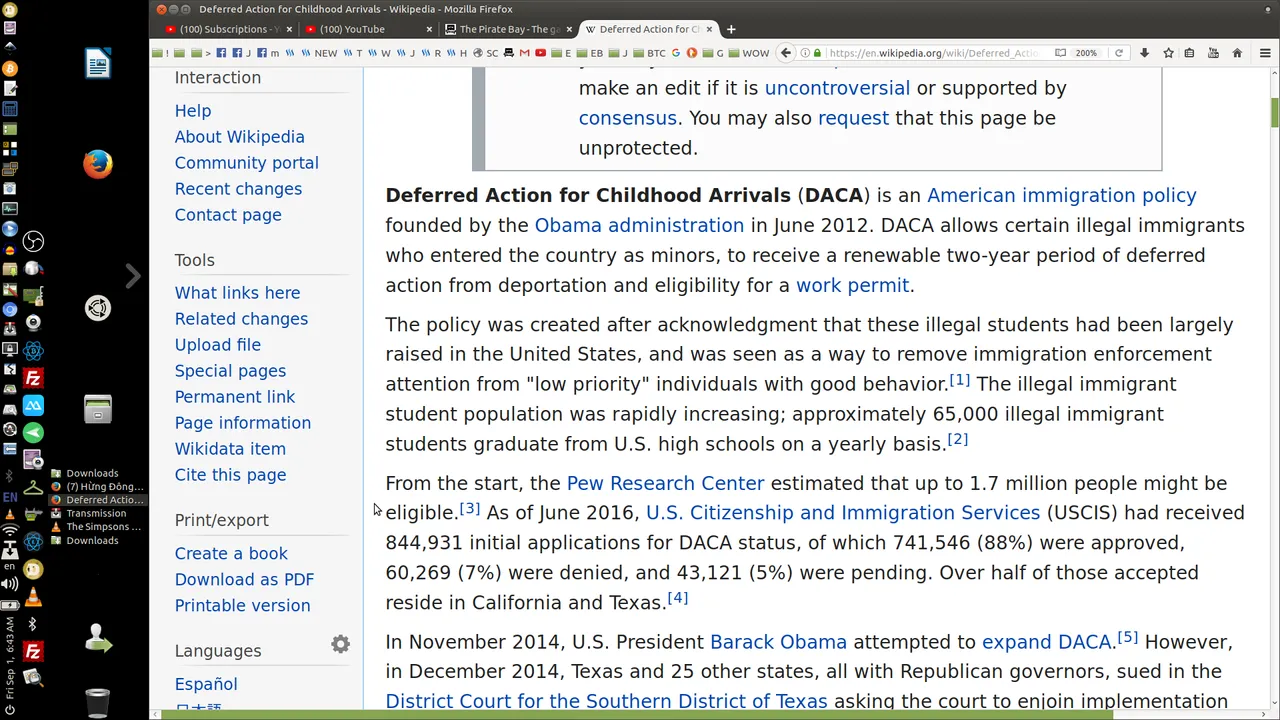This screenshot has height=720, width=1280.
Task: Open Wikipedia Help link
Action: tap(193, 111)
